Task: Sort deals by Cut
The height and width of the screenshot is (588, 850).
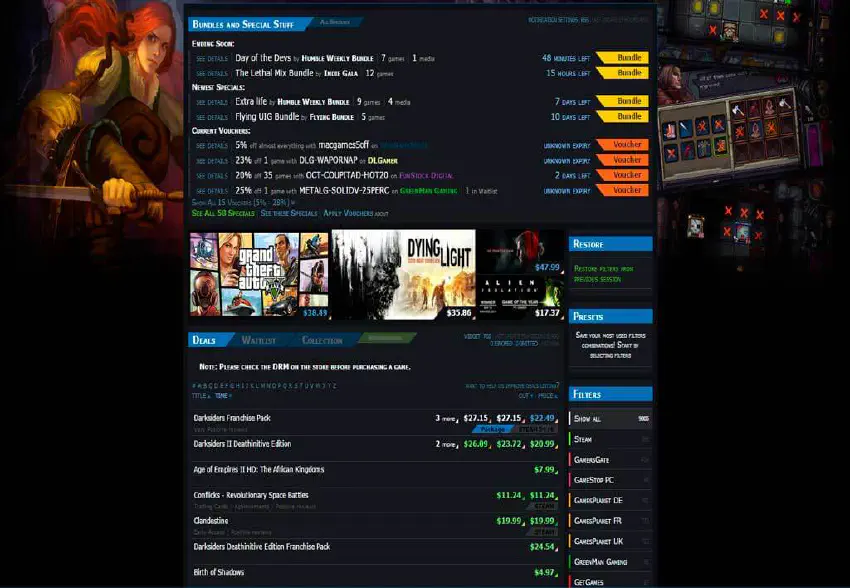Action: [x=525, y=396]
